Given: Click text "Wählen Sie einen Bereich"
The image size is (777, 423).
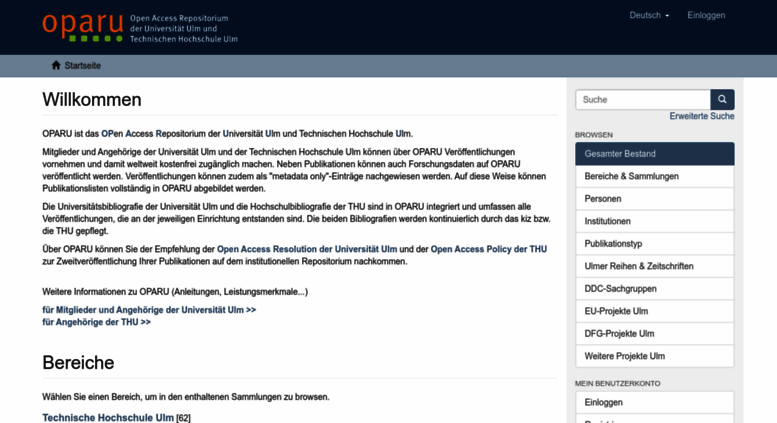Looking at the screenshot, I should point(92,397).
